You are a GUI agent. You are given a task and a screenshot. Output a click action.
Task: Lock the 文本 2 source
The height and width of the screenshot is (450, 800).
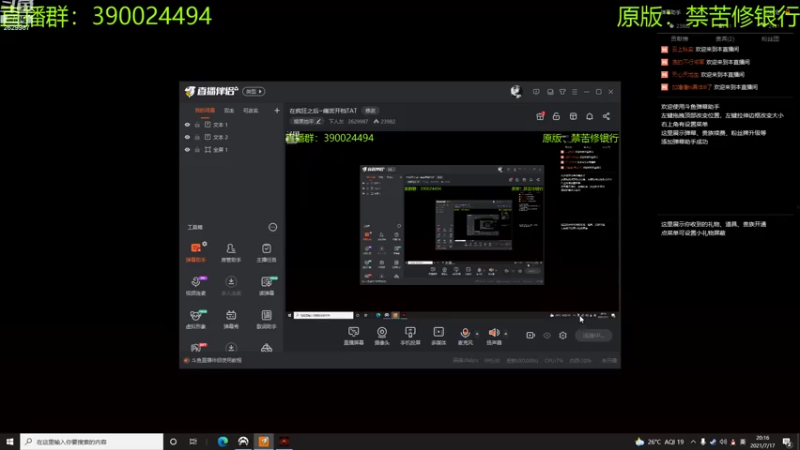(197, 137)
